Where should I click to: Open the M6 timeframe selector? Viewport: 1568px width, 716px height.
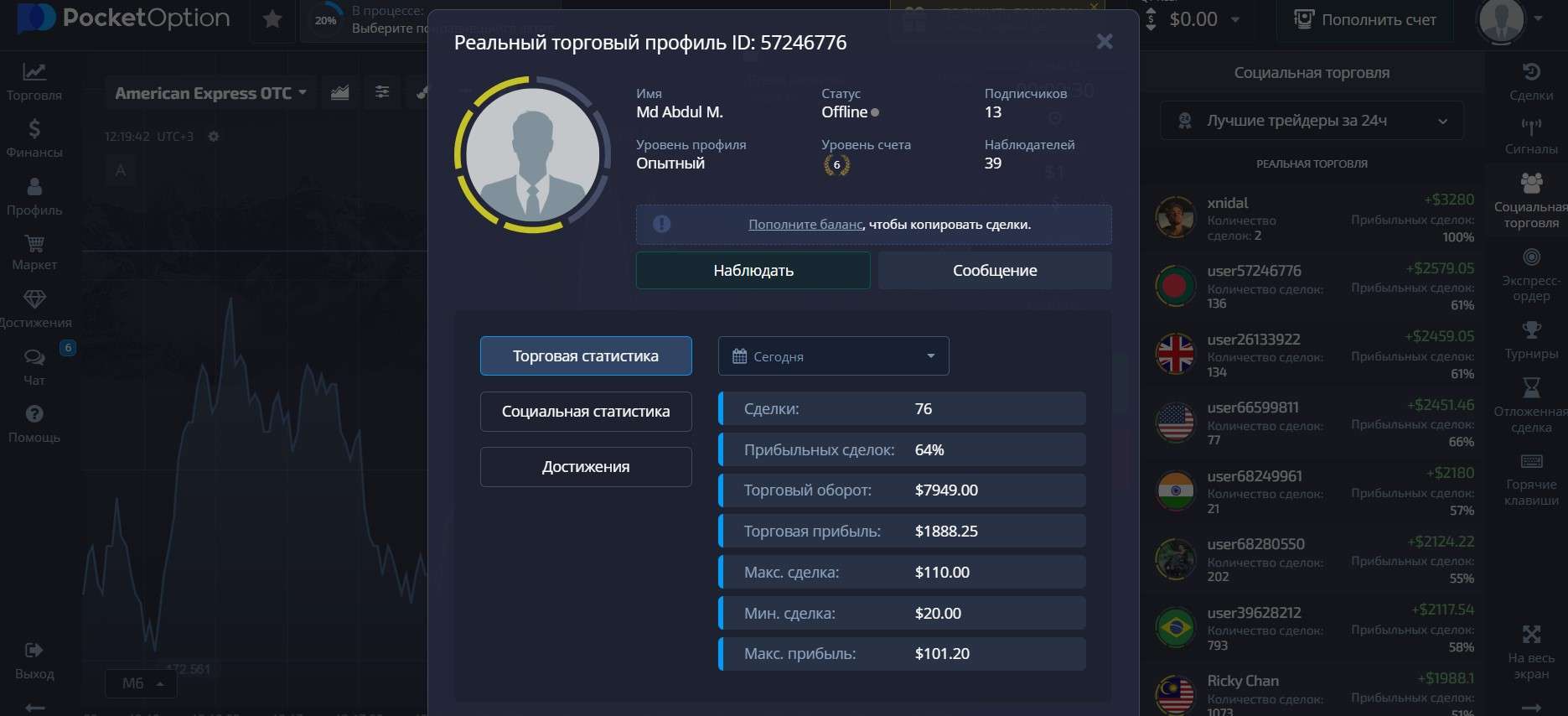(x=140, y=683)
